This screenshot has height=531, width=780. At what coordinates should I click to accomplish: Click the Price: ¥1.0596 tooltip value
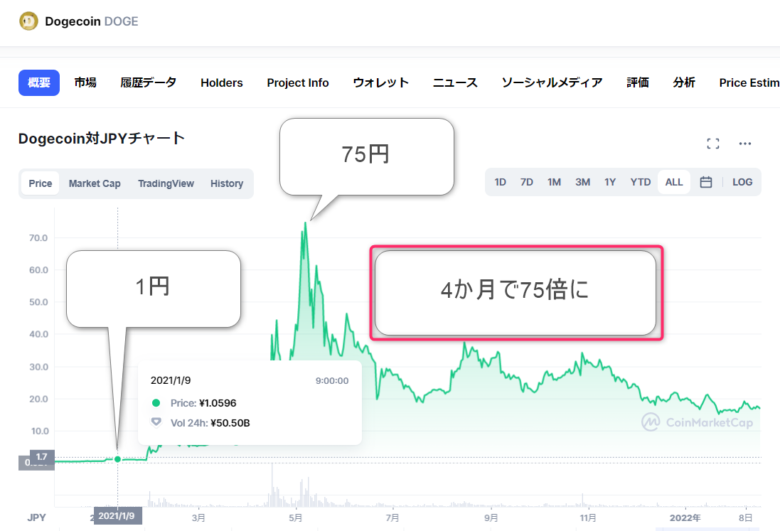coord(203,403)
